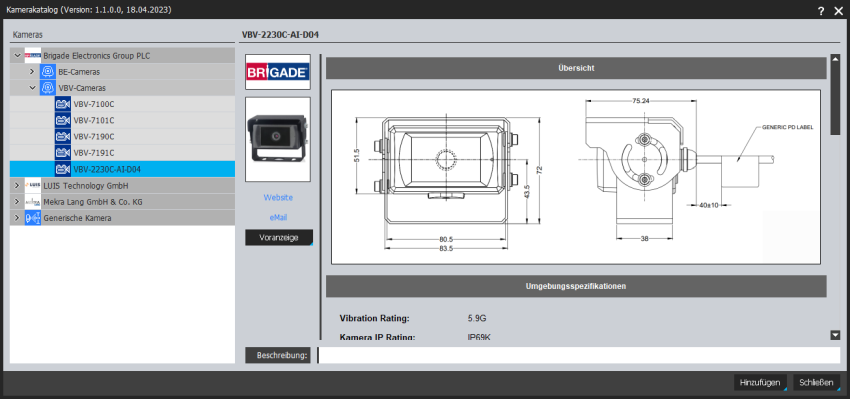Click the camera icon beside VBV-7101C
This screenshot has width=850, height=399.
[x=63, y=120]
